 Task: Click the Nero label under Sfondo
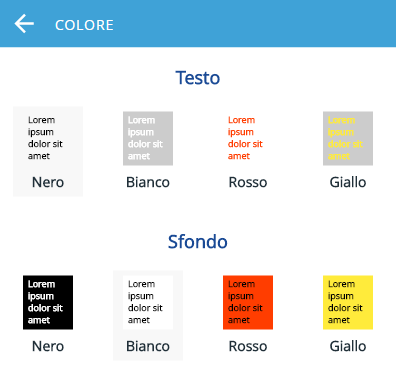(x=48, y=346)
